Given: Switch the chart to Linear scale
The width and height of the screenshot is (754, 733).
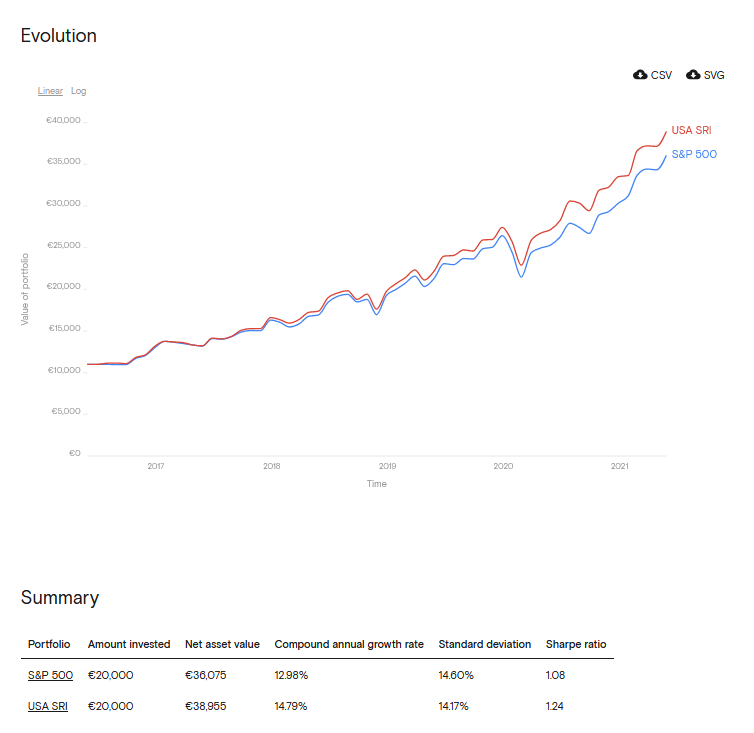Looking at the screenshot, I should 50,91.
